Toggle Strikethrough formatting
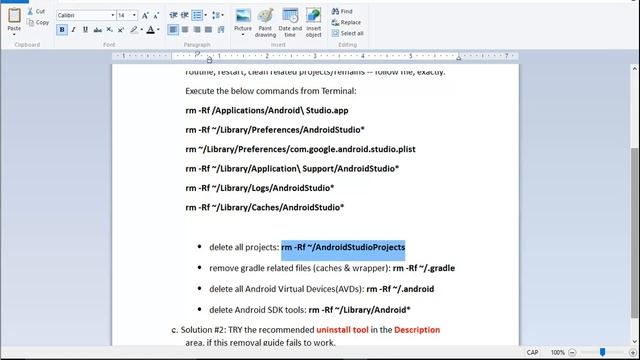640x360 pixels. tap(97, 29)
